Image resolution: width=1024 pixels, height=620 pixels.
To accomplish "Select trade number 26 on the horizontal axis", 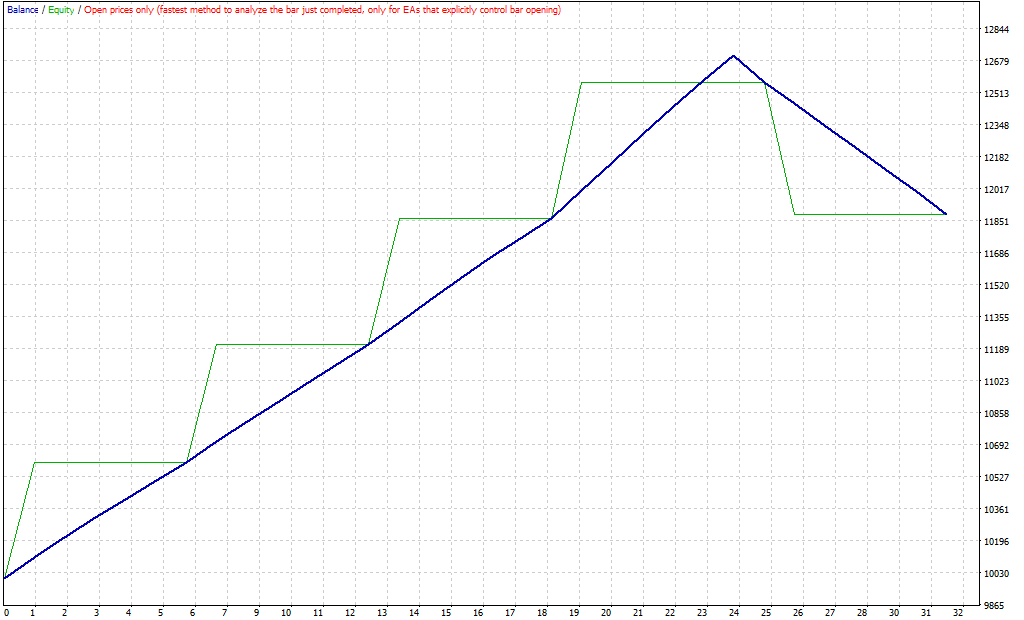I will pyautogui.click(x=797, y=612).
